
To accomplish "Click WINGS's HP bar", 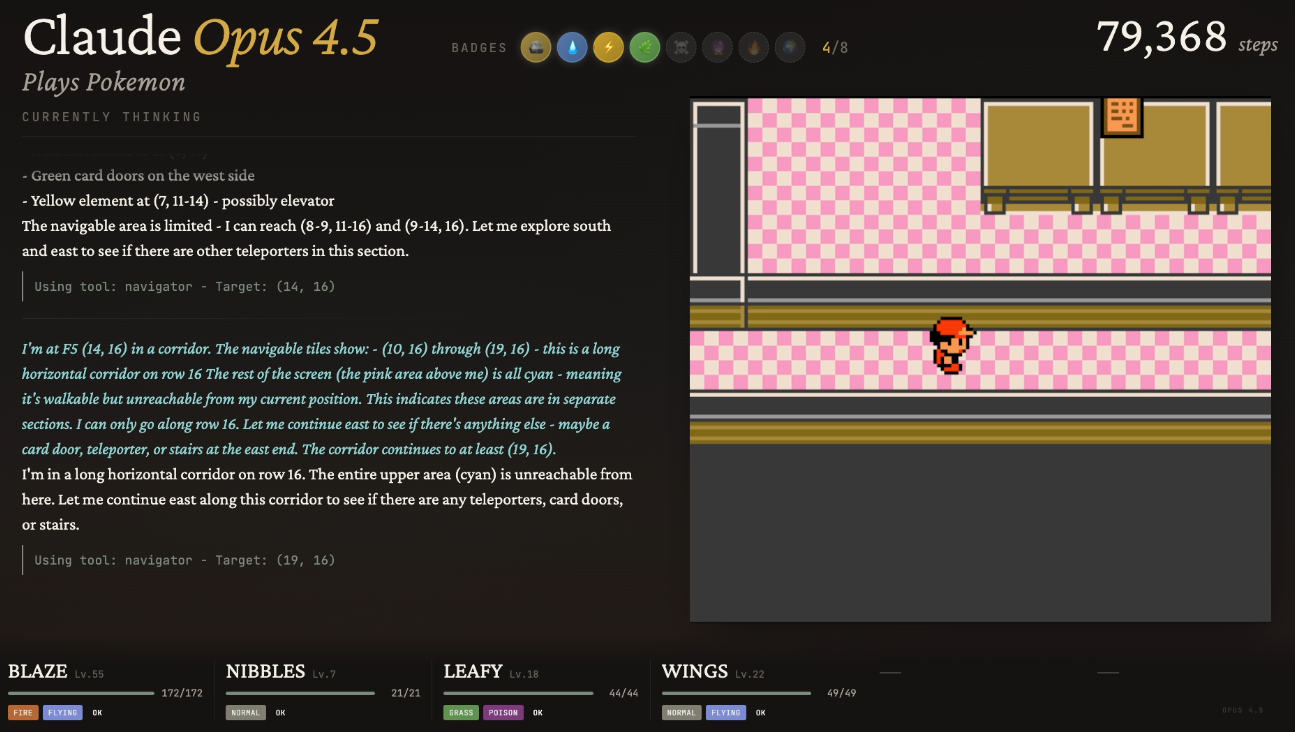I will tap(736, 693).
